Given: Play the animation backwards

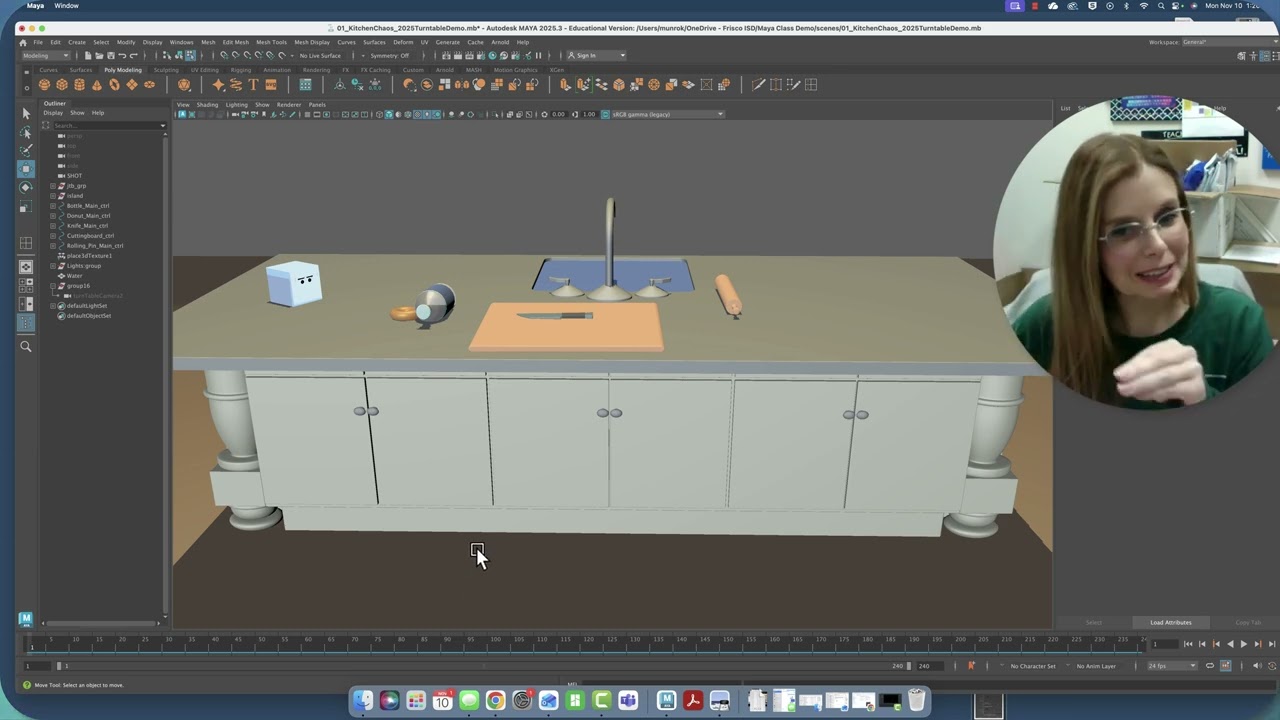Looking at the screenshot, I should tap(1230, 645).
